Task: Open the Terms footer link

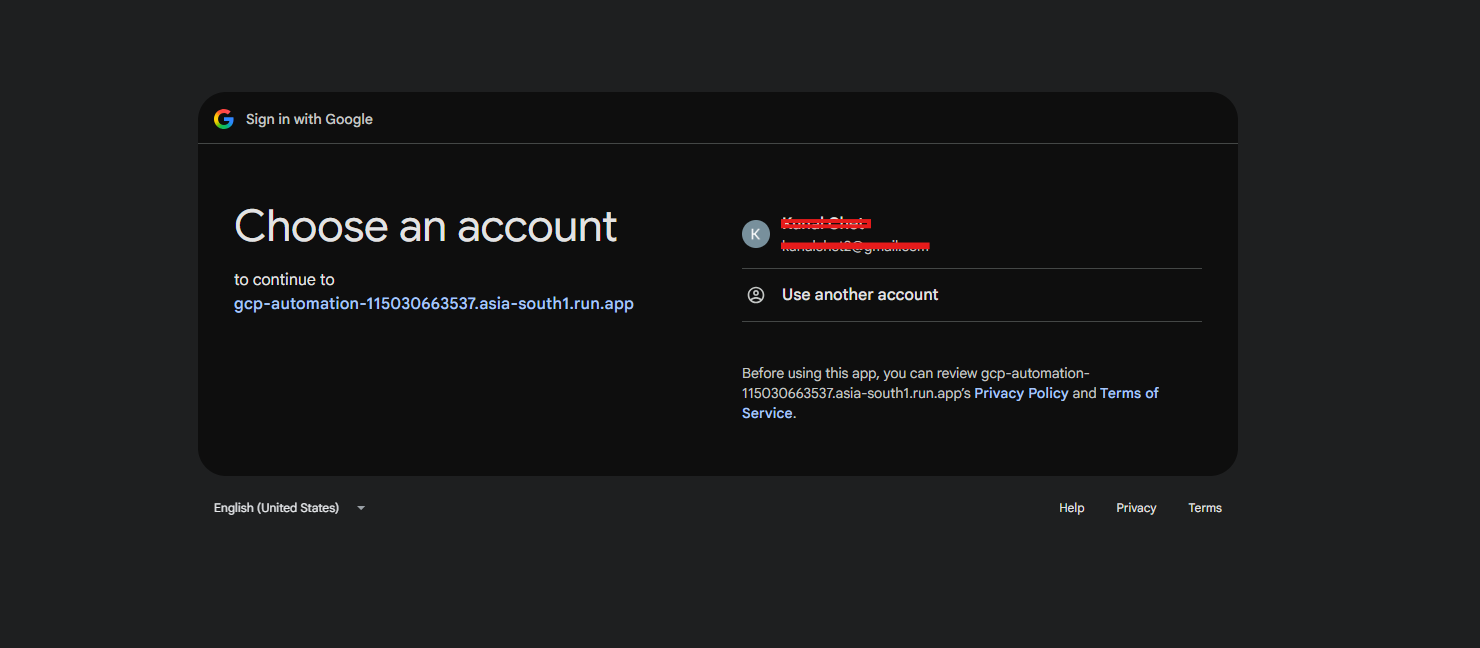Action: pos(1205,508)
